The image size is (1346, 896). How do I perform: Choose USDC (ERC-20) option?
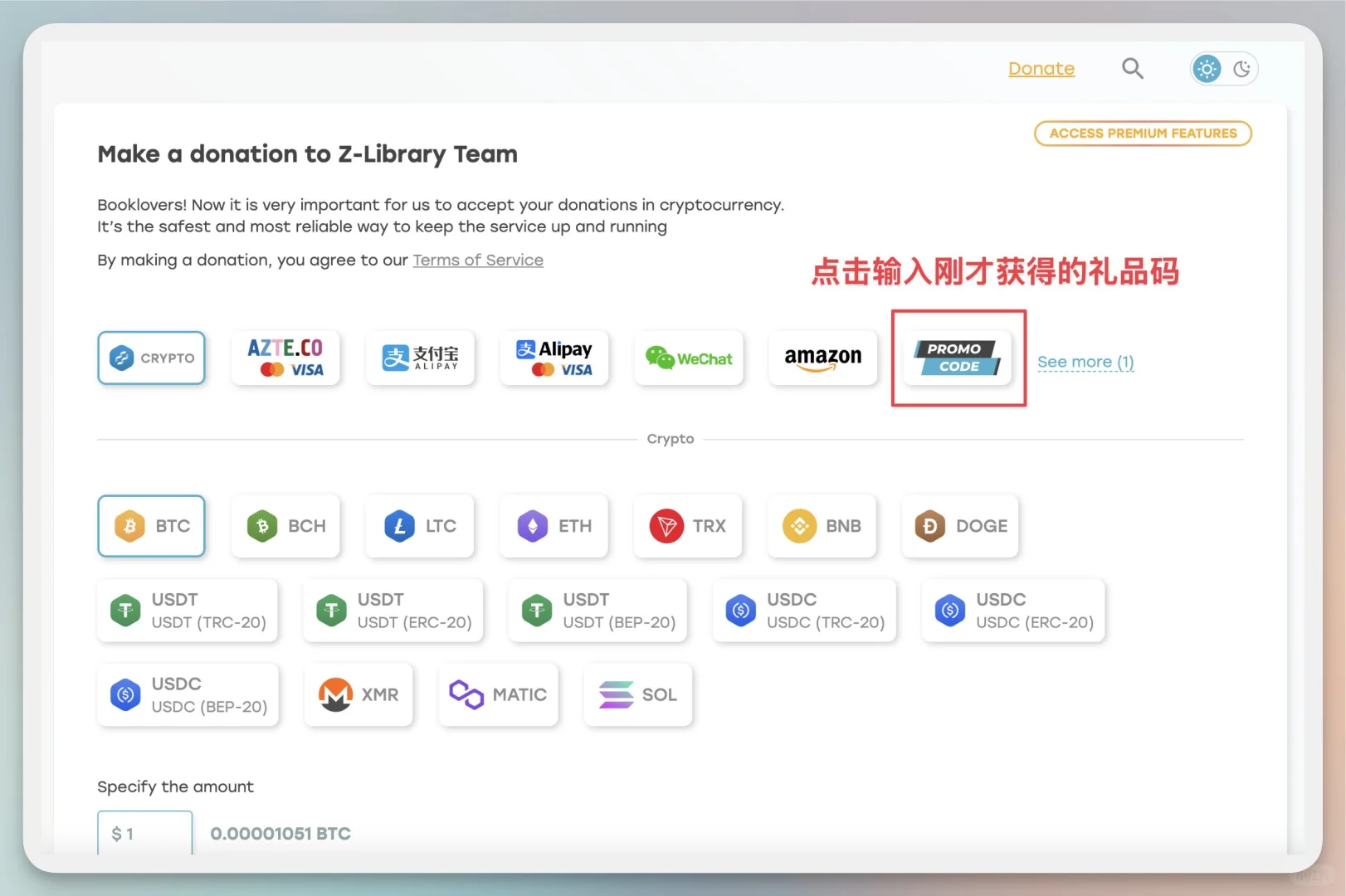click(1014, 611)
